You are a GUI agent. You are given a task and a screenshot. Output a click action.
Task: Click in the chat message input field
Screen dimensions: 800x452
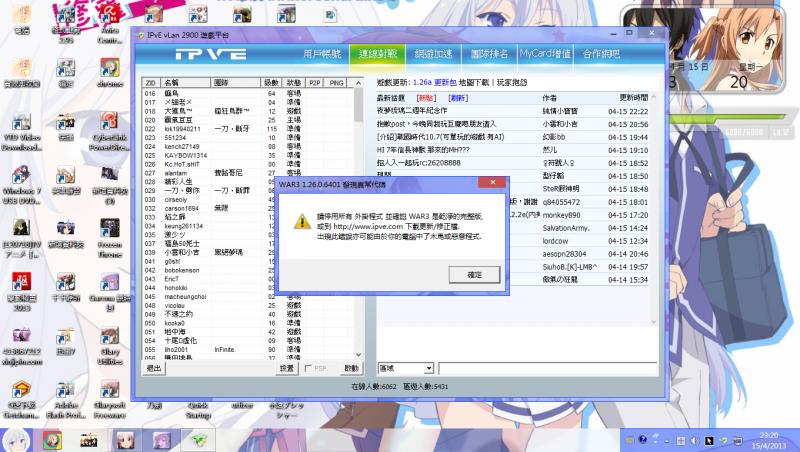pos(547,368)
